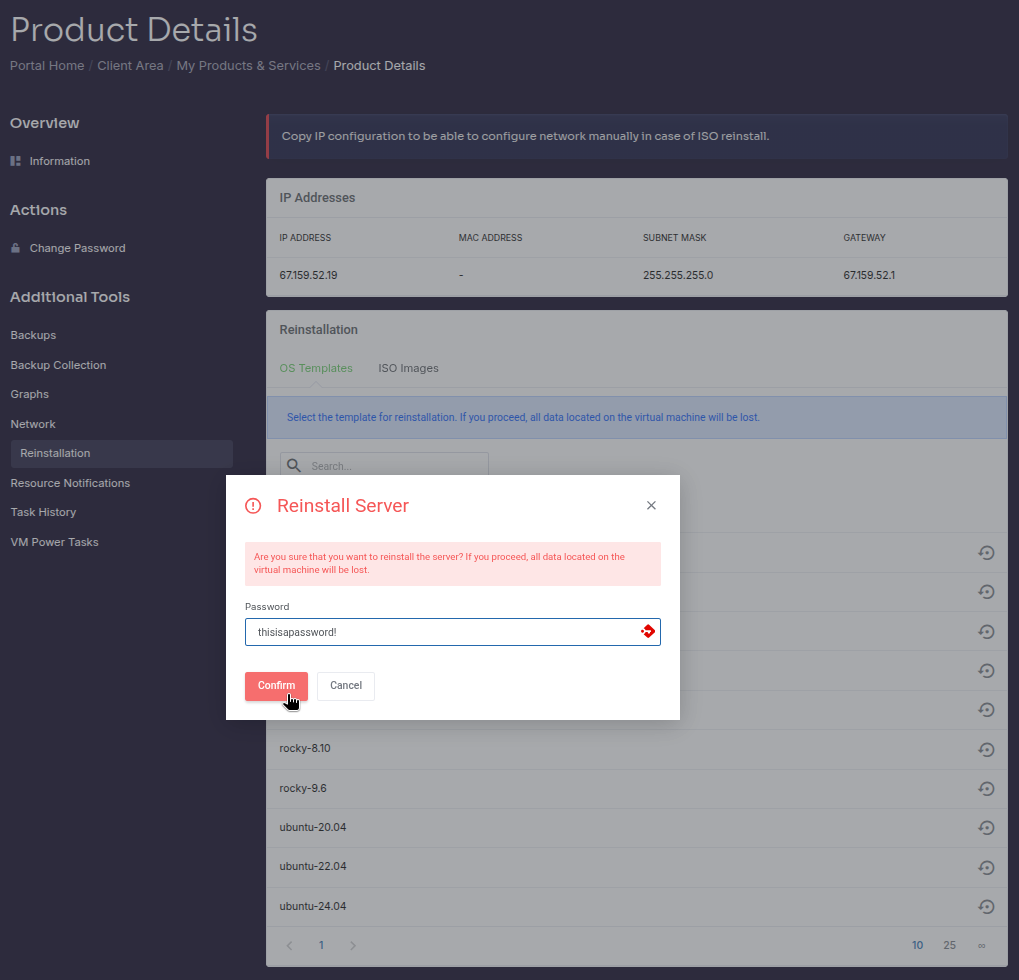
Task: Show unlimited entries per page
Action: click(x=981, y=945)
